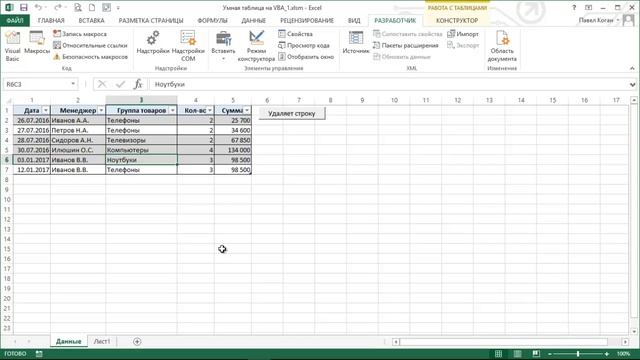Open Безопасность макросов settings

(90, 57)
